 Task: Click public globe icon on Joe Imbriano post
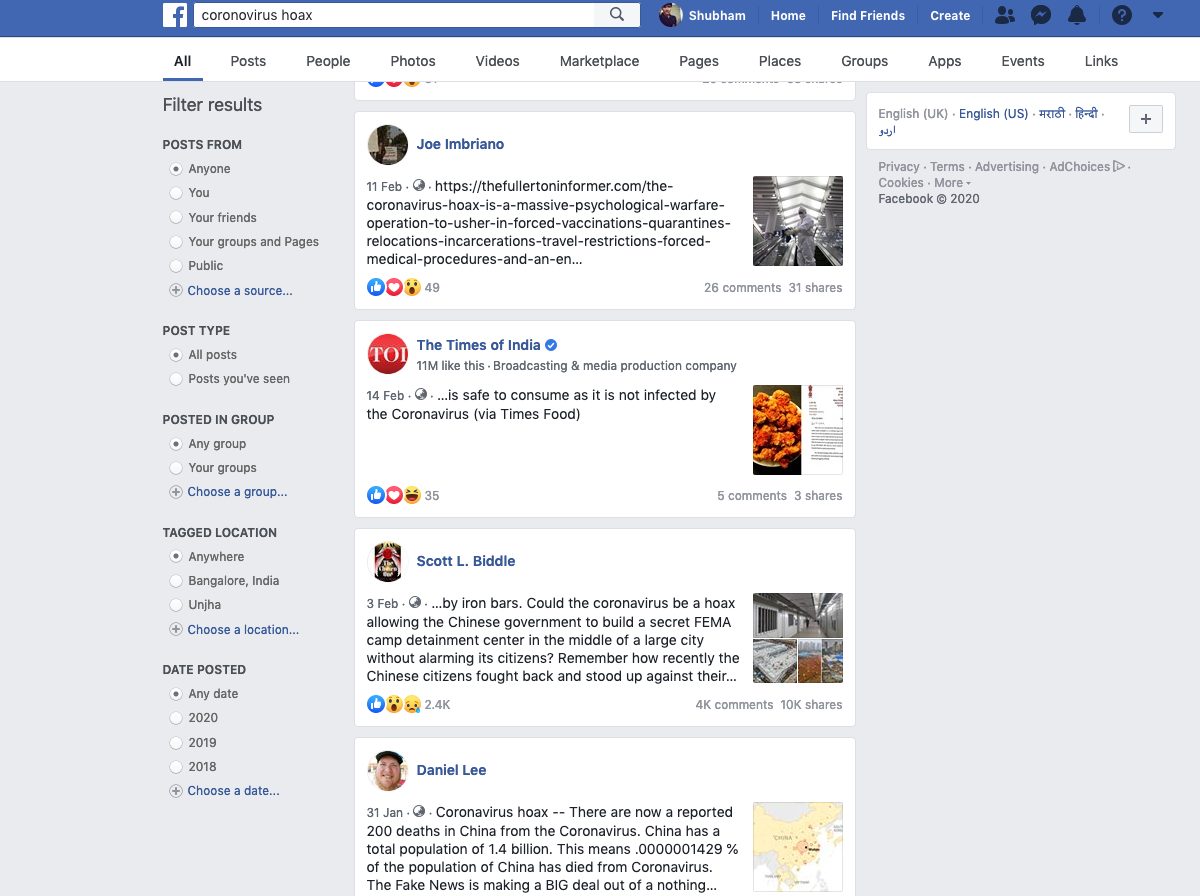click(x=419, y=186)
